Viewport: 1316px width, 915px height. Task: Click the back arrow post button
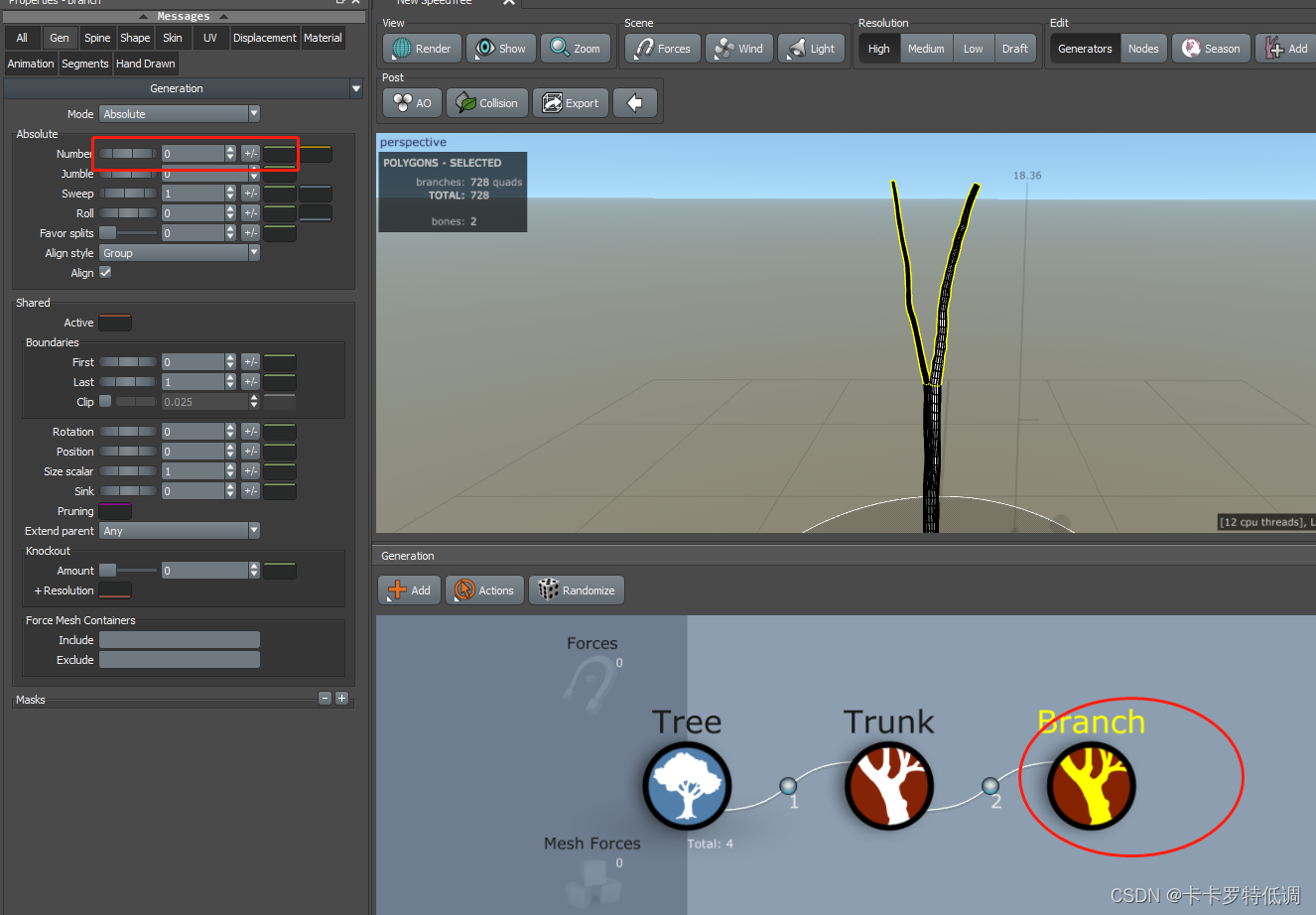click(635, 102)
